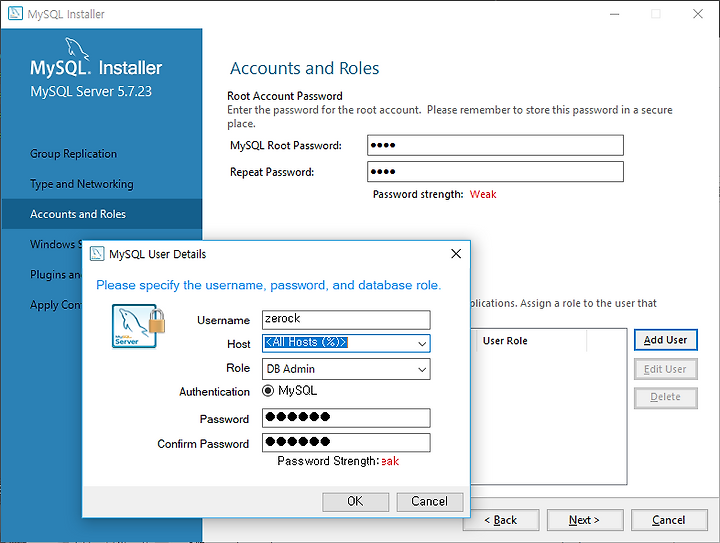Click the Confirm Password field
Viewport: 720px width, 543px height.
click(x=346, y=442)
